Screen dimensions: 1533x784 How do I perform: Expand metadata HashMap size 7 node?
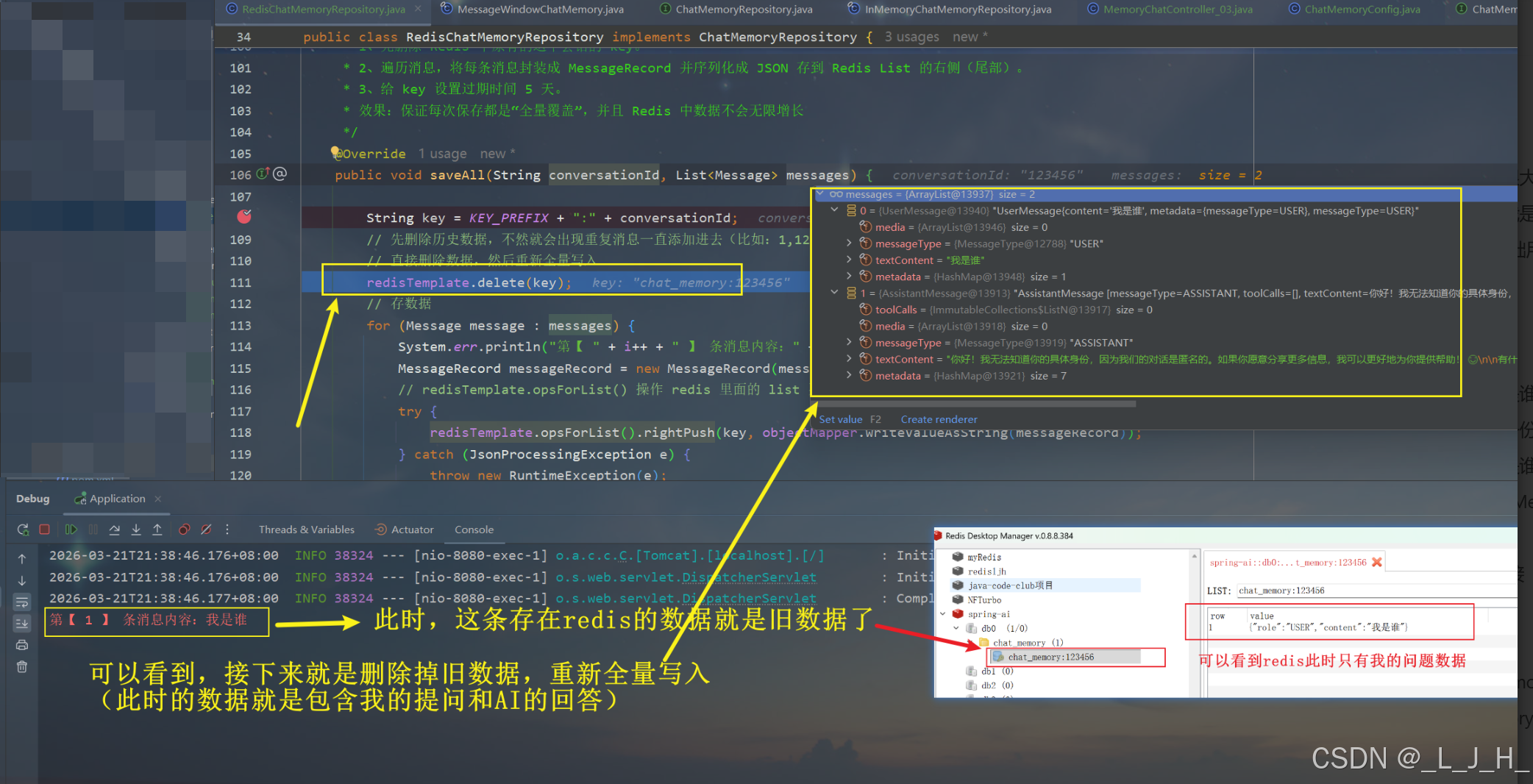849,376
